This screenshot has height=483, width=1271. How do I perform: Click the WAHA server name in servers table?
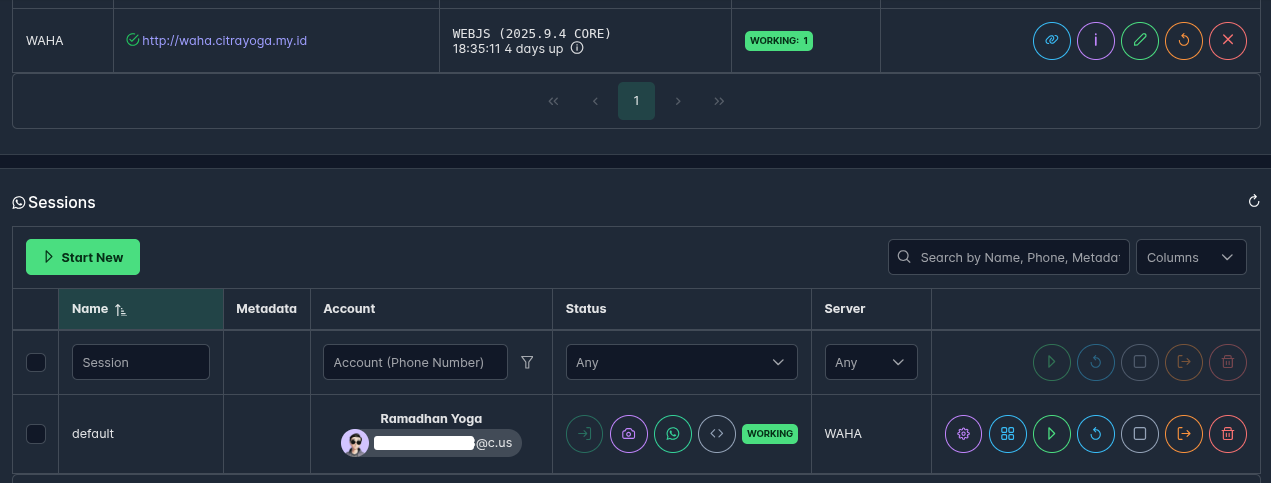[44, 41]
